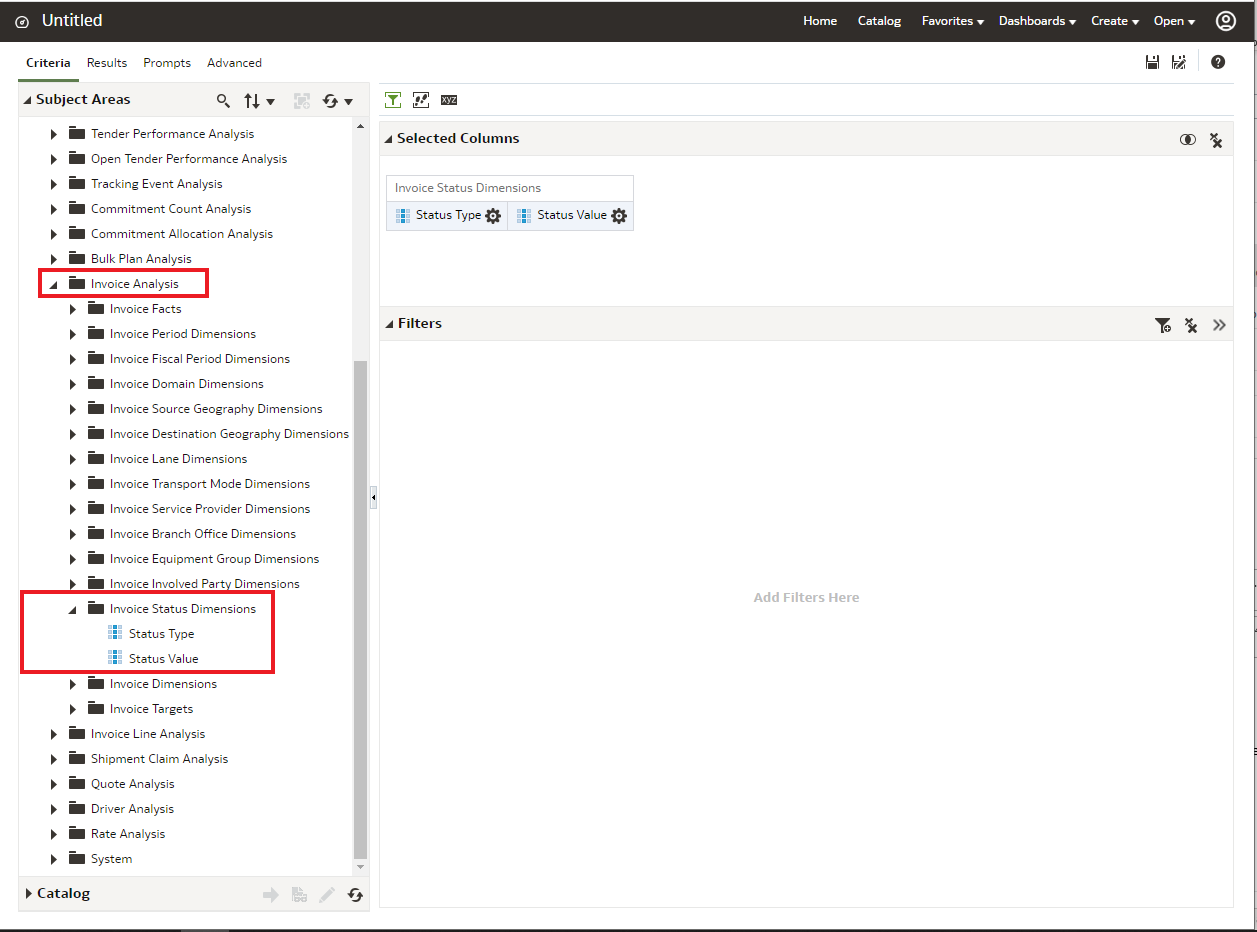Switch to the Prompts tab
The height and width of the screenshot is (932, 1257).
[167, 63]
